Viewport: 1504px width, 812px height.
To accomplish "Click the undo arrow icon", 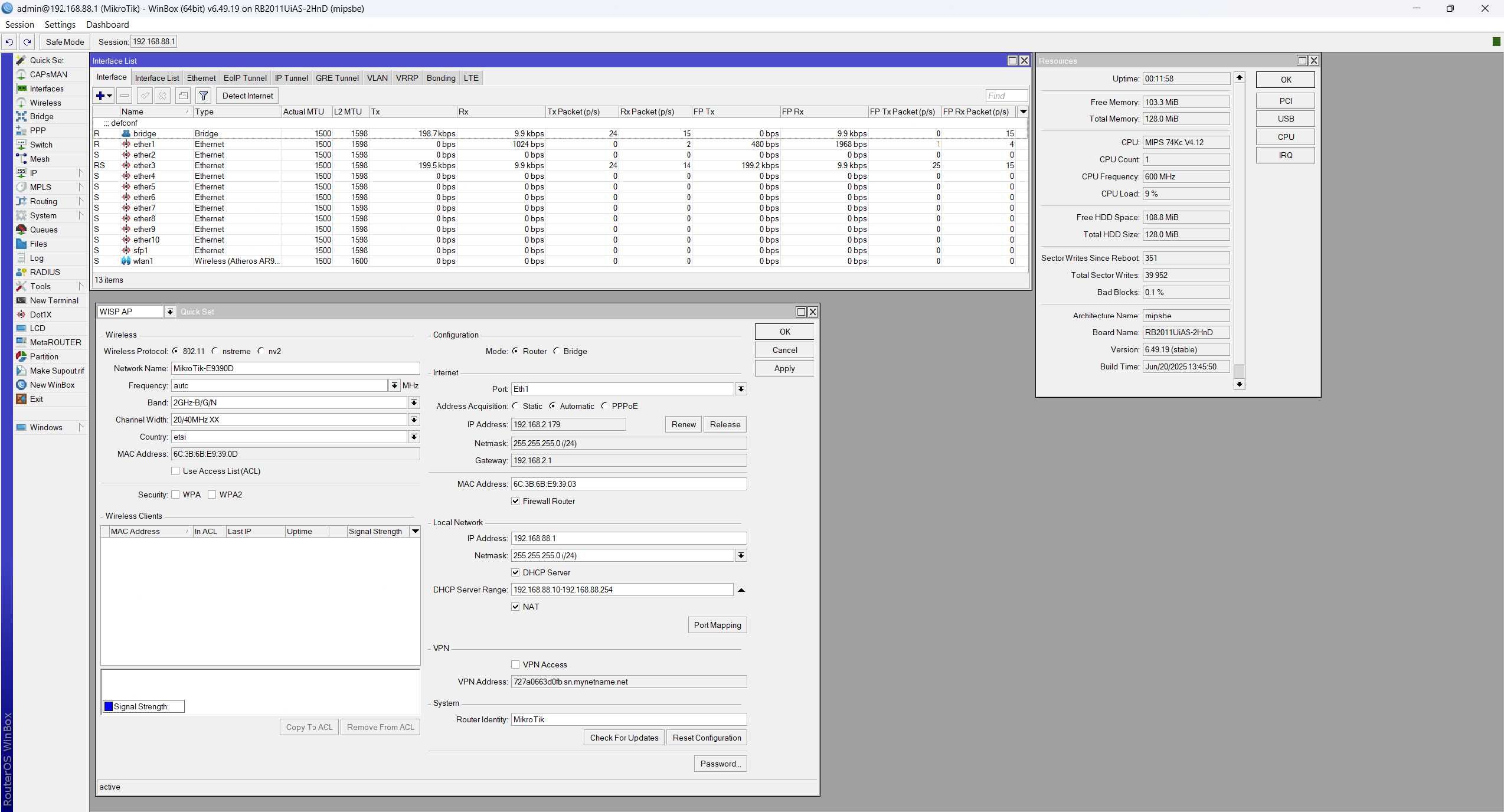I will pyautogui.click(x=9, y=42).
